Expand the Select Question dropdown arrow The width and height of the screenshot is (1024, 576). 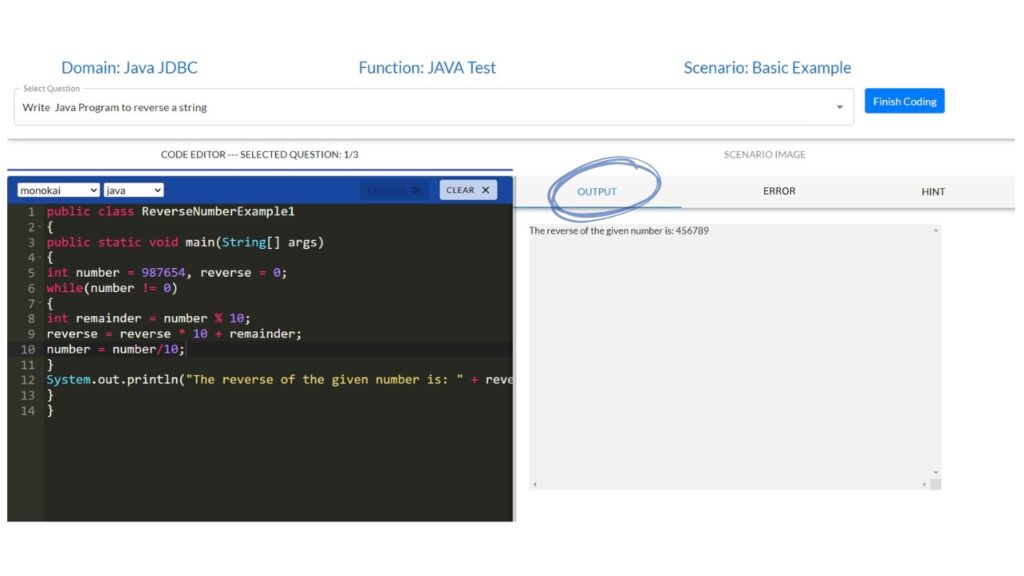tap(839, 108)
